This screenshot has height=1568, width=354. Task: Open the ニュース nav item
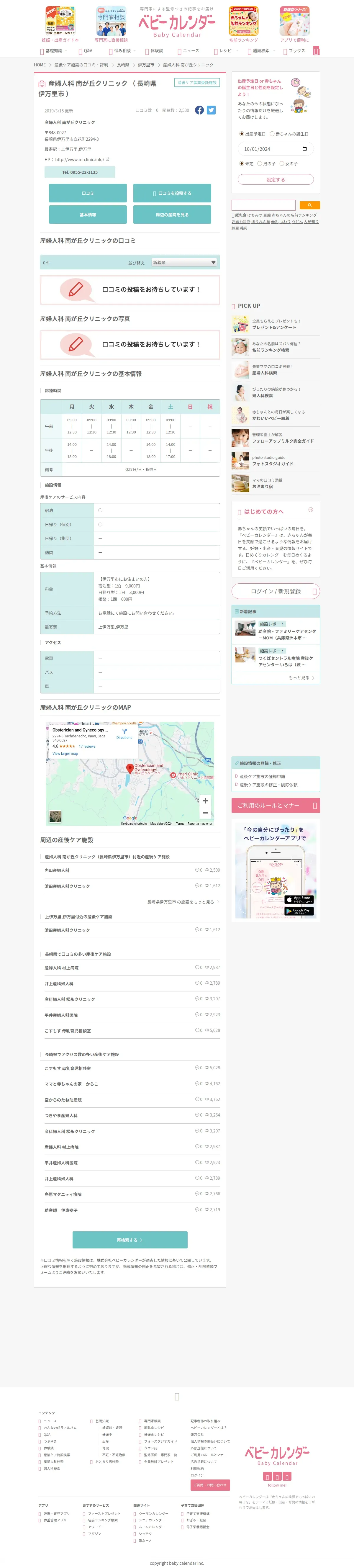tap(189, 50)
